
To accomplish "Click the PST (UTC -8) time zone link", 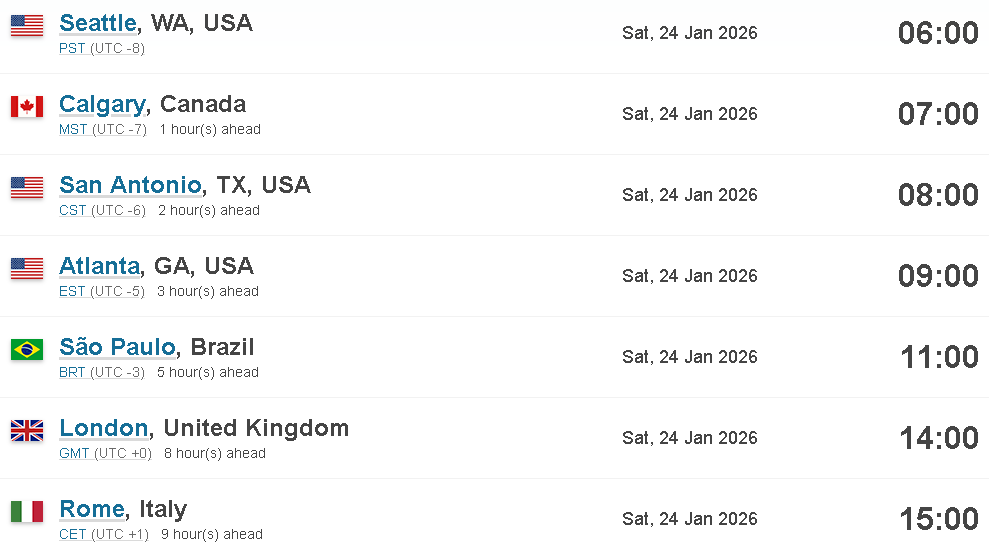I will coord(102,49).
